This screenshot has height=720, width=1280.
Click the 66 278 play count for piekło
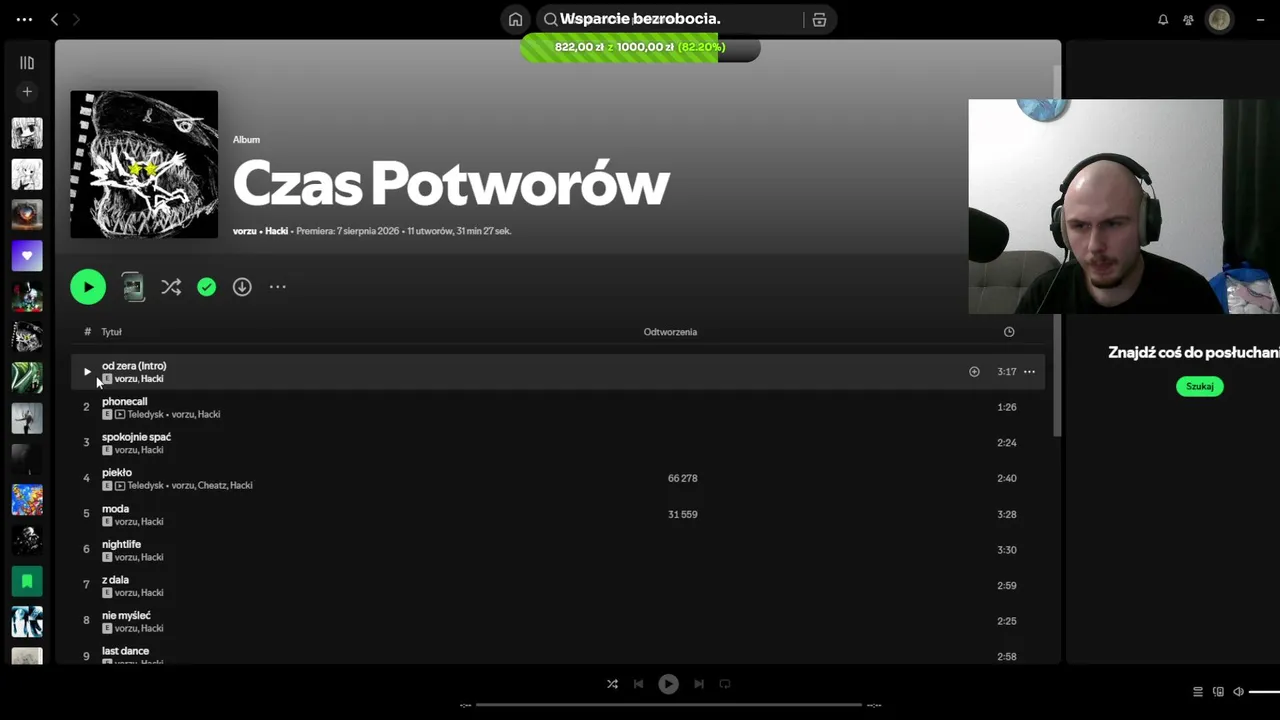pyautogui.click(x=683, y=479)
